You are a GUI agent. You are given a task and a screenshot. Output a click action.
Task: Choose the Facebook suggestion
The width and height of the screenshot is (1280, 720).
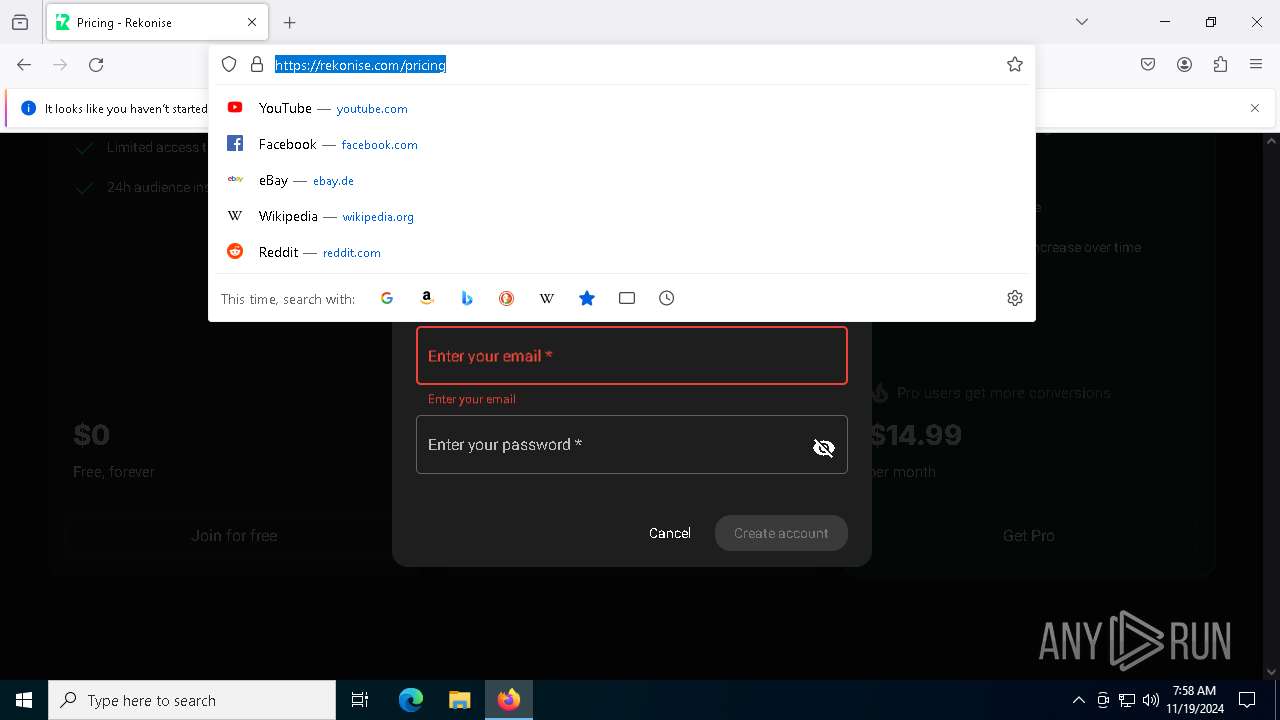tap(622, 144)
